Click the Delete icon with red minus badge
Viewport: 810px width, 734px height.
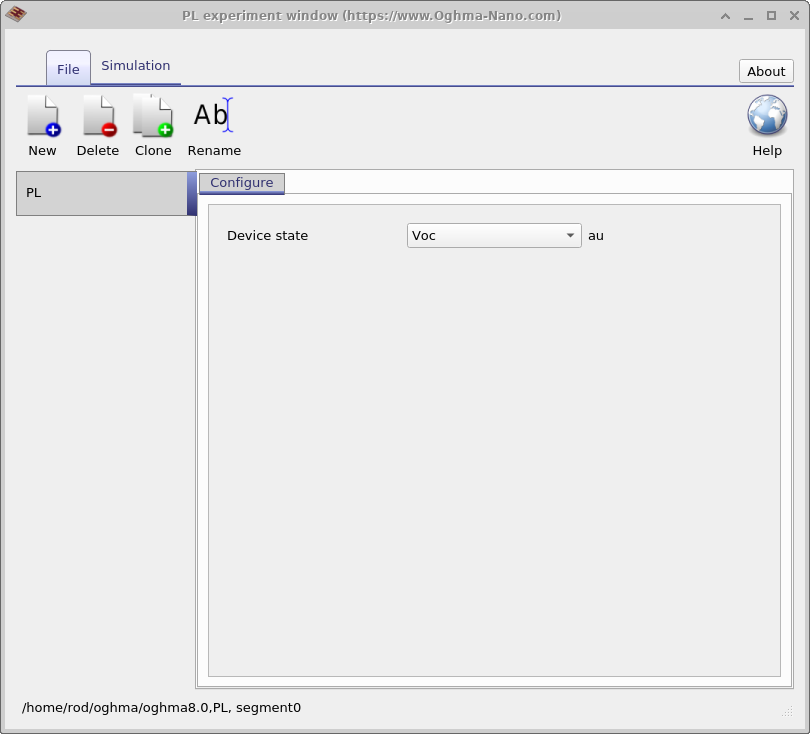(x=97, y=115)
